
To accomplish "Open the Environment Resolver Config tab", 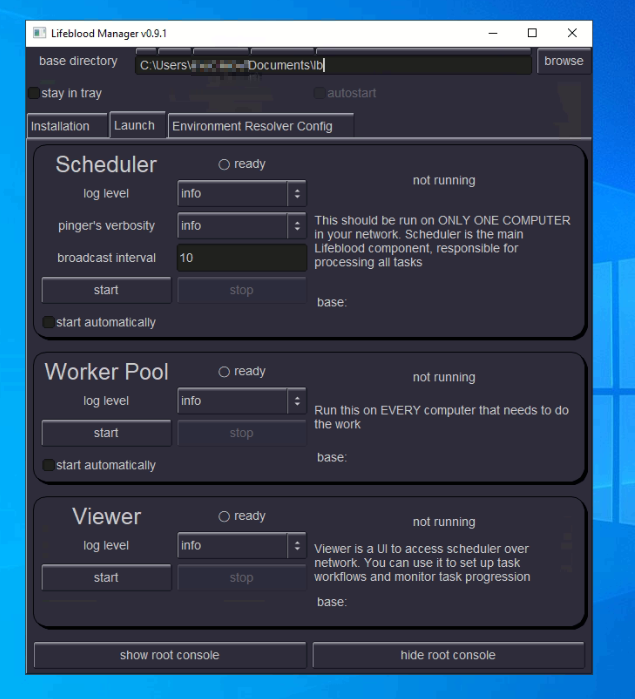I will pos(261,126).
